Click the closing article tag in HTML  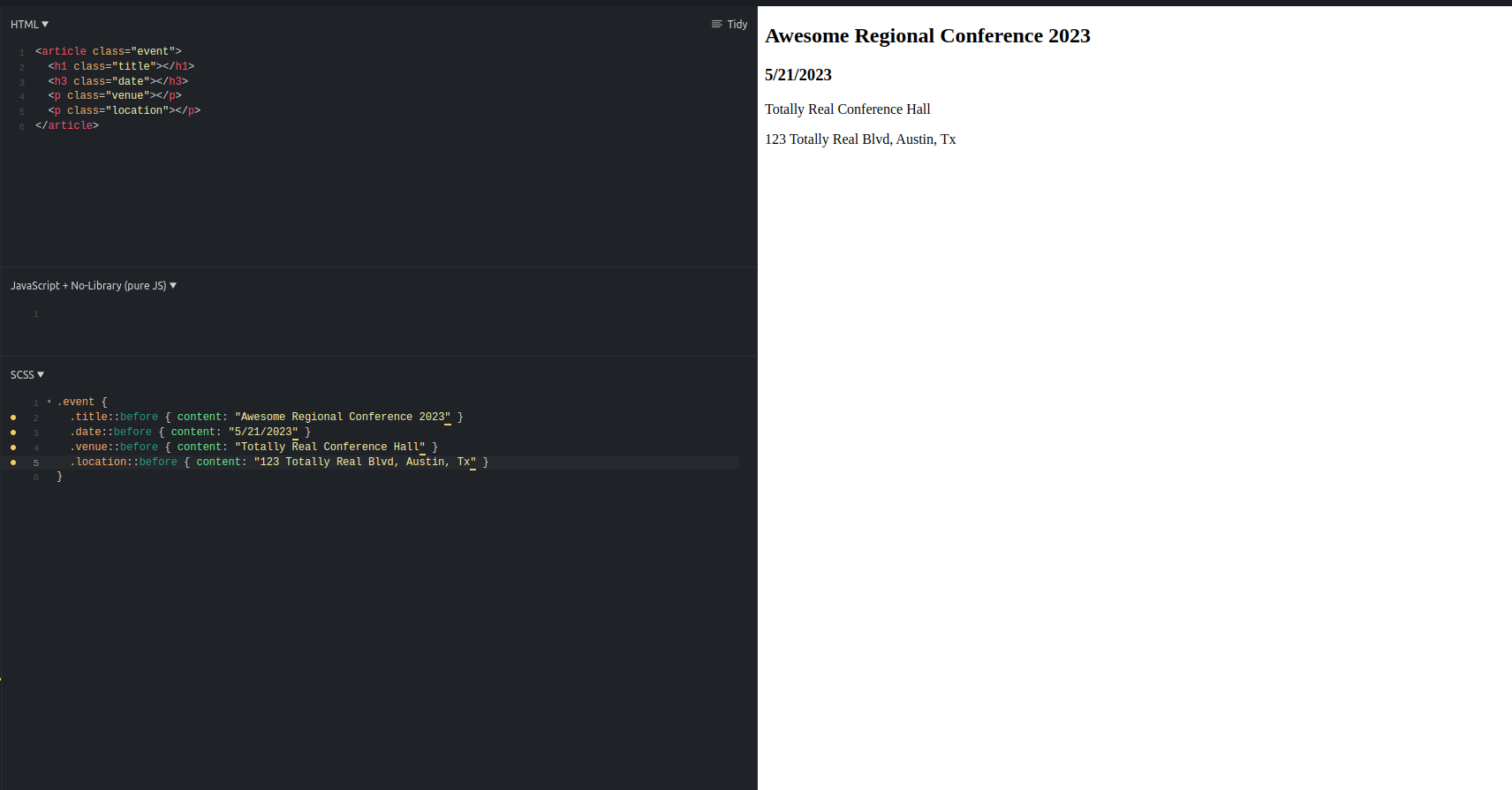coord(67,125)
